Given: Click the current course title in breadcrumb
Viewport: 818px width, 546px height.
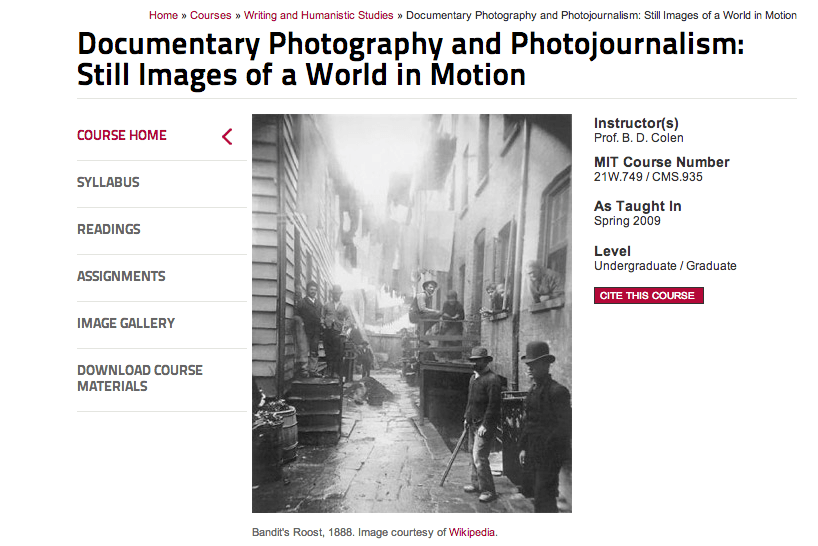Looking at the screenshot, I should (601, 15).
